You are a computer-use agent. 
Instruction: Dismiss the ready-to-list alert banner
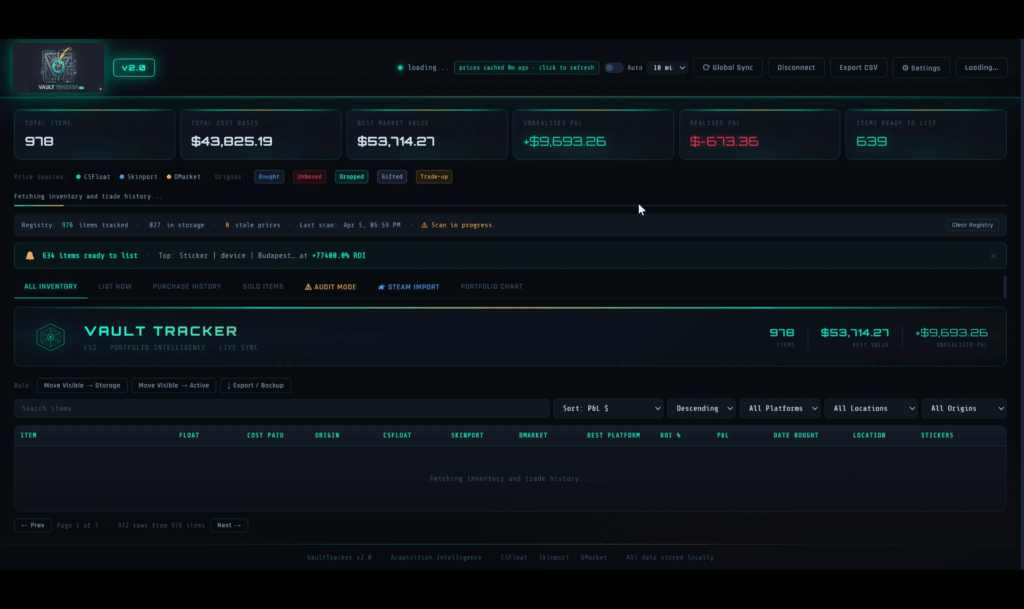tap(993, 256)
